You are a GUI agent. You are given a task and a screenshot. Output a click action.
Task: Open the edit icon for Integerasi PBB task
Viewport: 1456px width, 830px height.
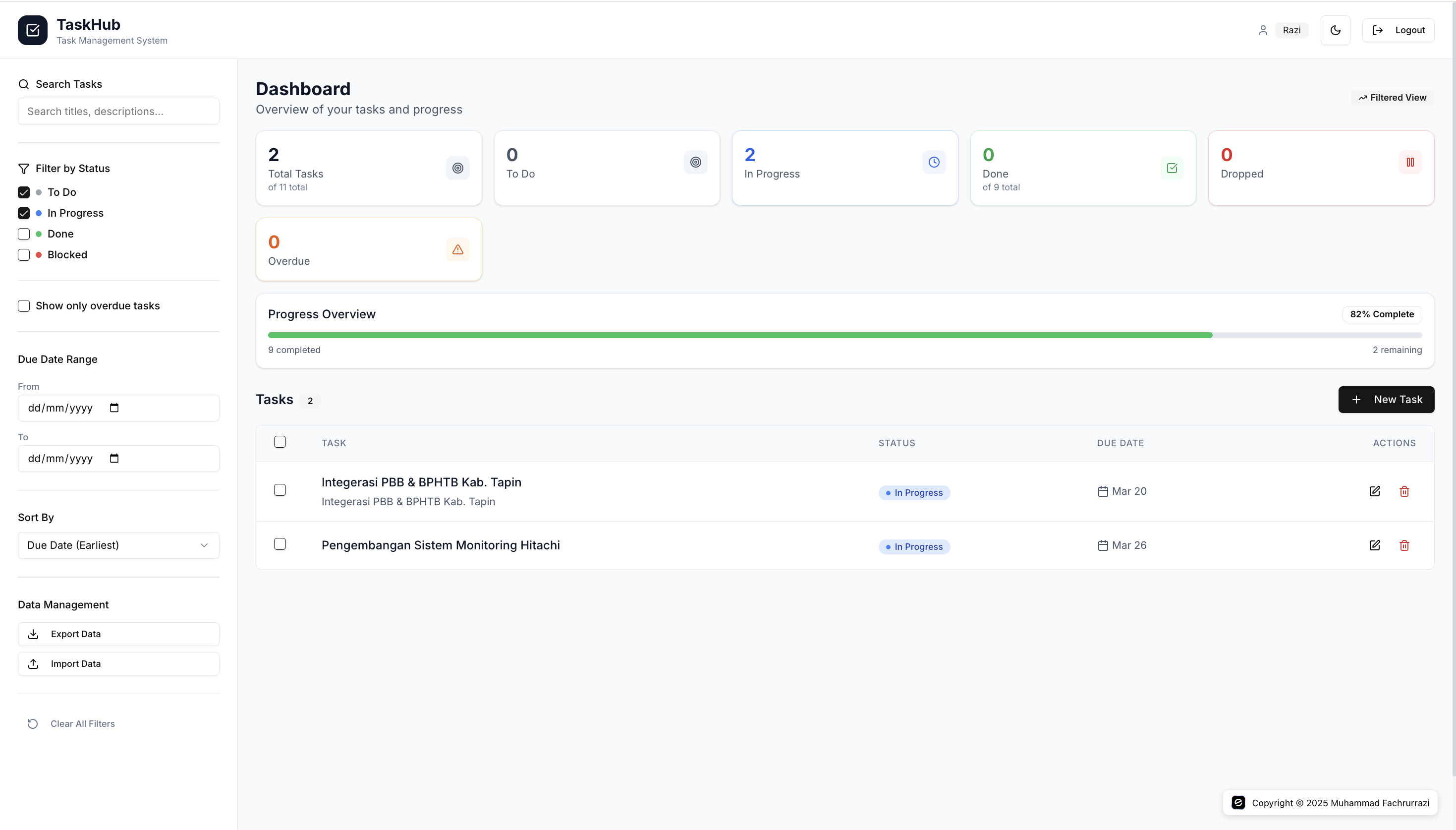click(1375, 491)
